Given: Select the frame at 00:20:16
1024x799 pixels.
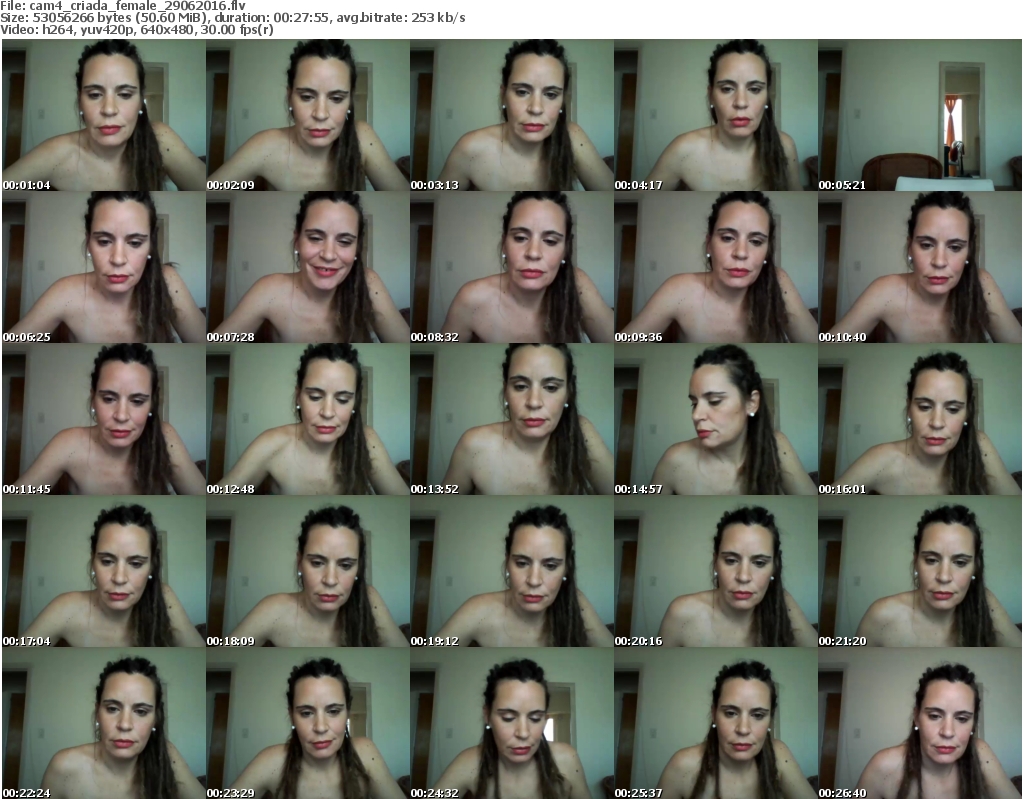Looking at the screenshot, I should click(x=716, y=571).
